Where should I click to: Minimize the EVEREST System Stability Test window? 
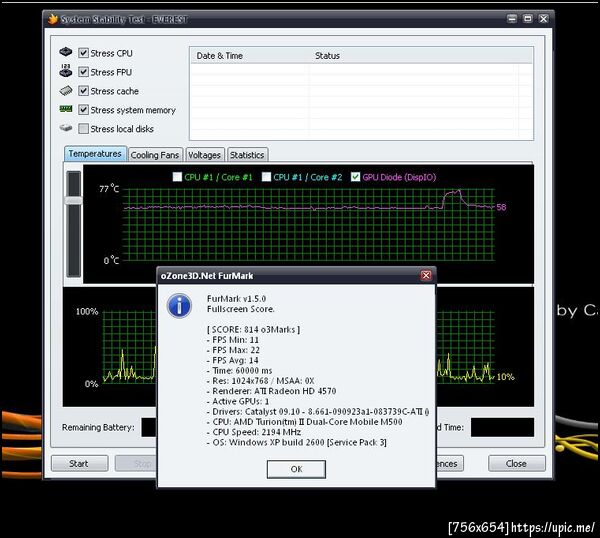(x=512, y=18)
